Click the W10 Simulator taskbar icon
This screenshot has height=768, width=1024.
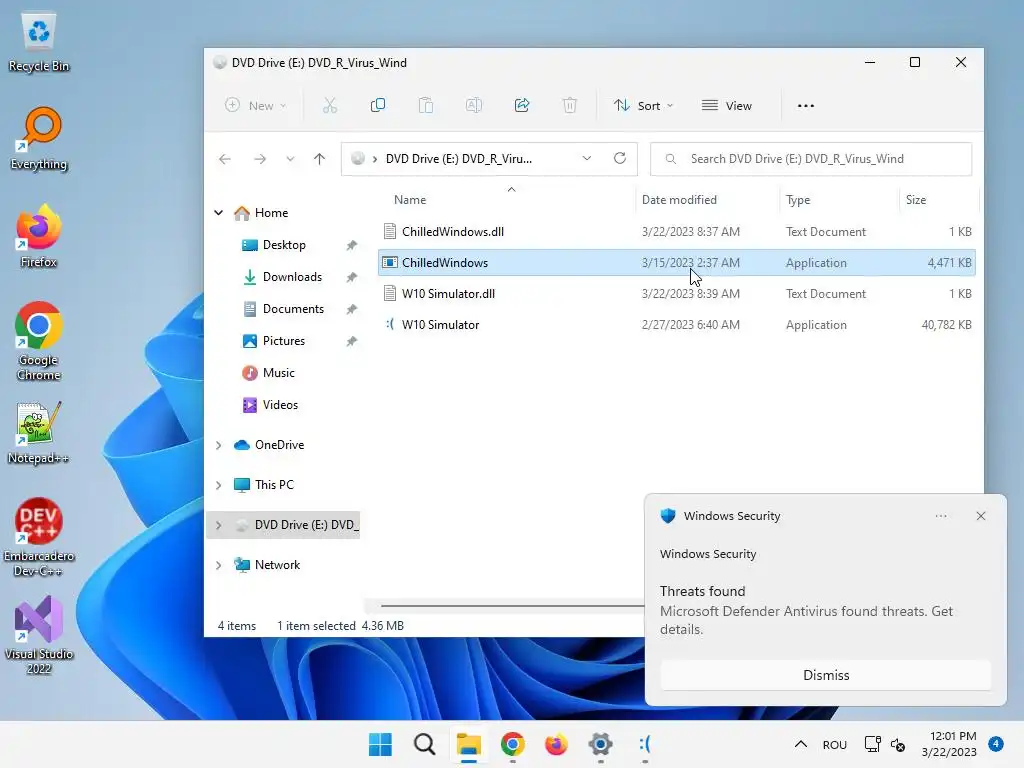tap(645, 744)
